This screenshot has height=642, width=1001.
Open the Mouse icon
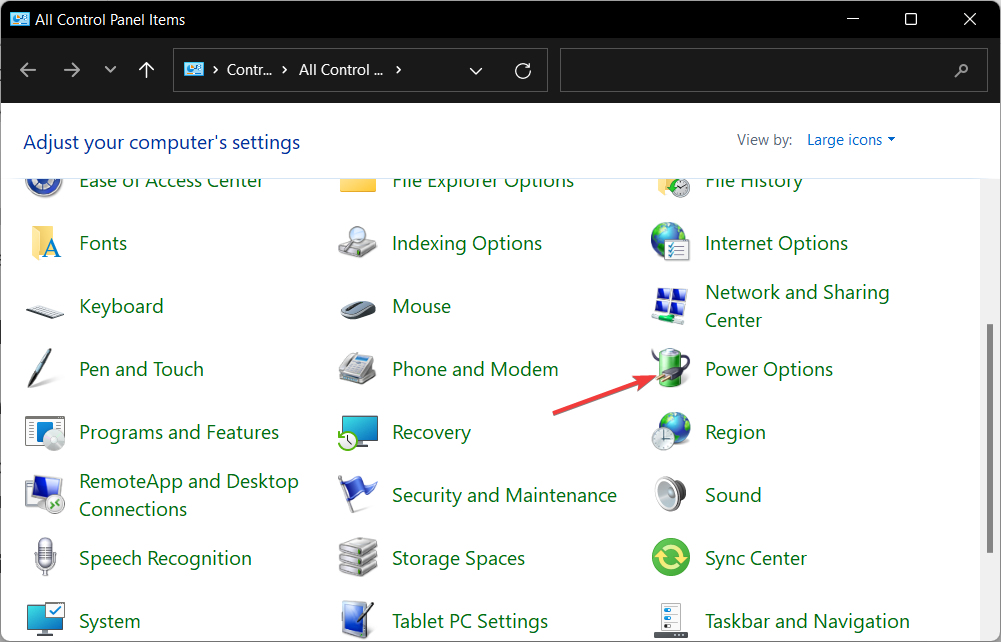pyautogui.click(x=358, y=309)
